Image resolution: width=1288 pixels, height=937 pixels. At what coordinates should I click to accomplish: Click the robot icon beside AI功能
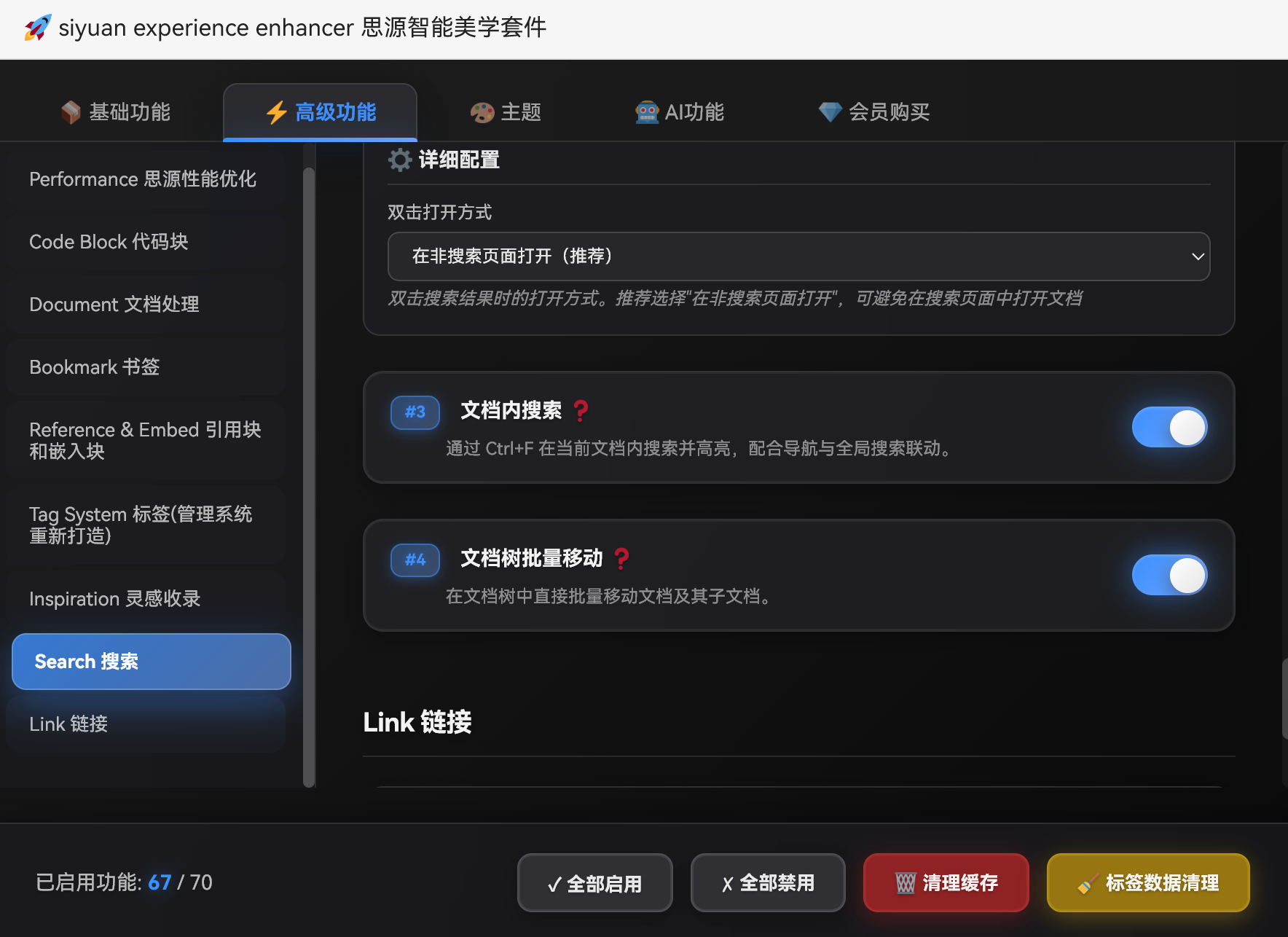[647, 112]
